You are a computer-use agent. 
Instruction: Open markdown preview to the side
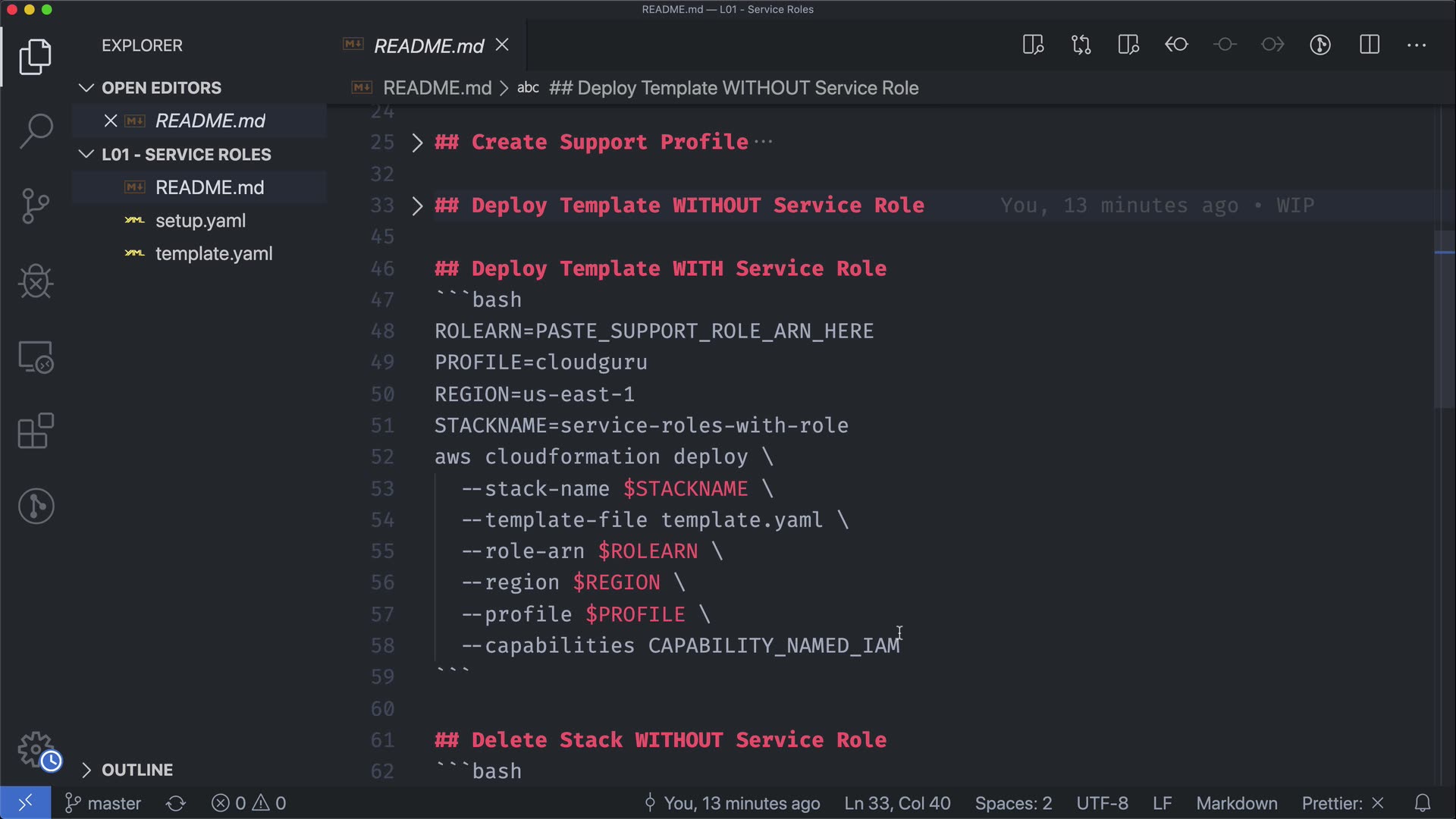pos(1033,45)
